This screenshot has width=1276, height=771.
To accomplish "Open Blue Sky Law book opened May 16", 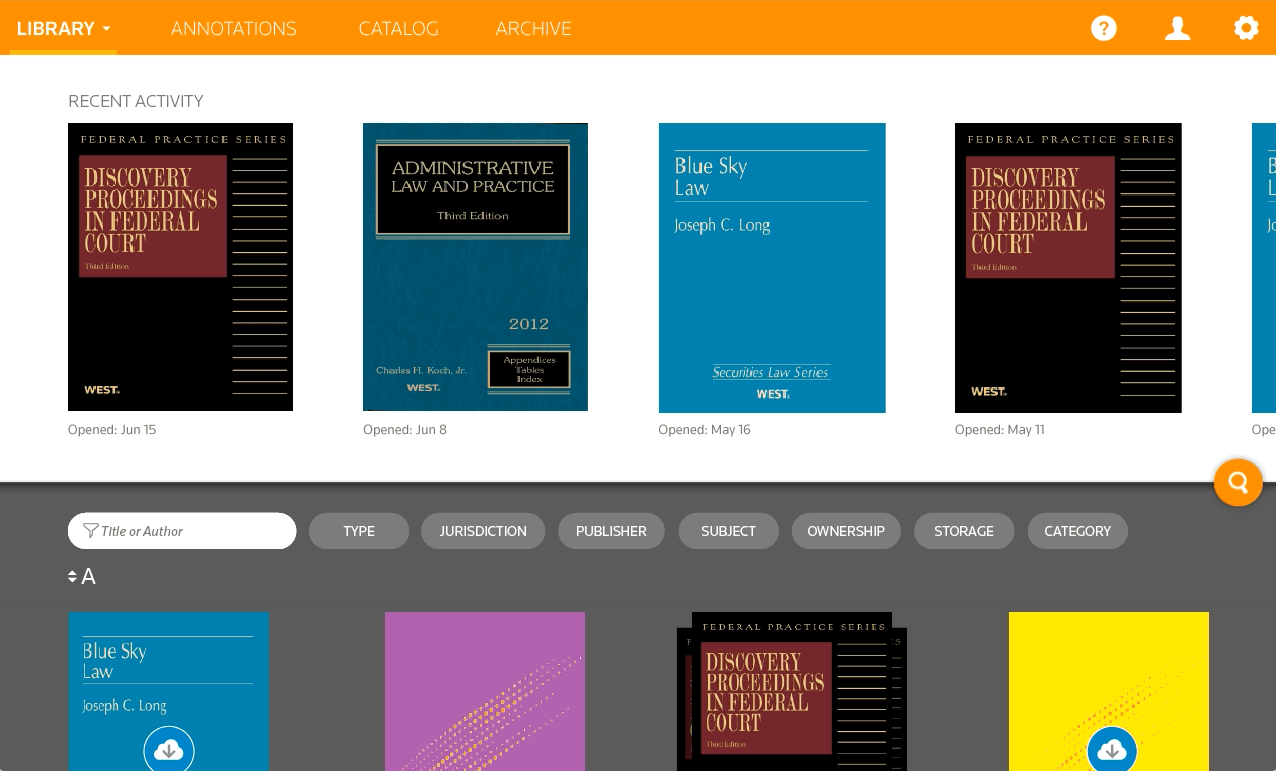I will point(772,268).
